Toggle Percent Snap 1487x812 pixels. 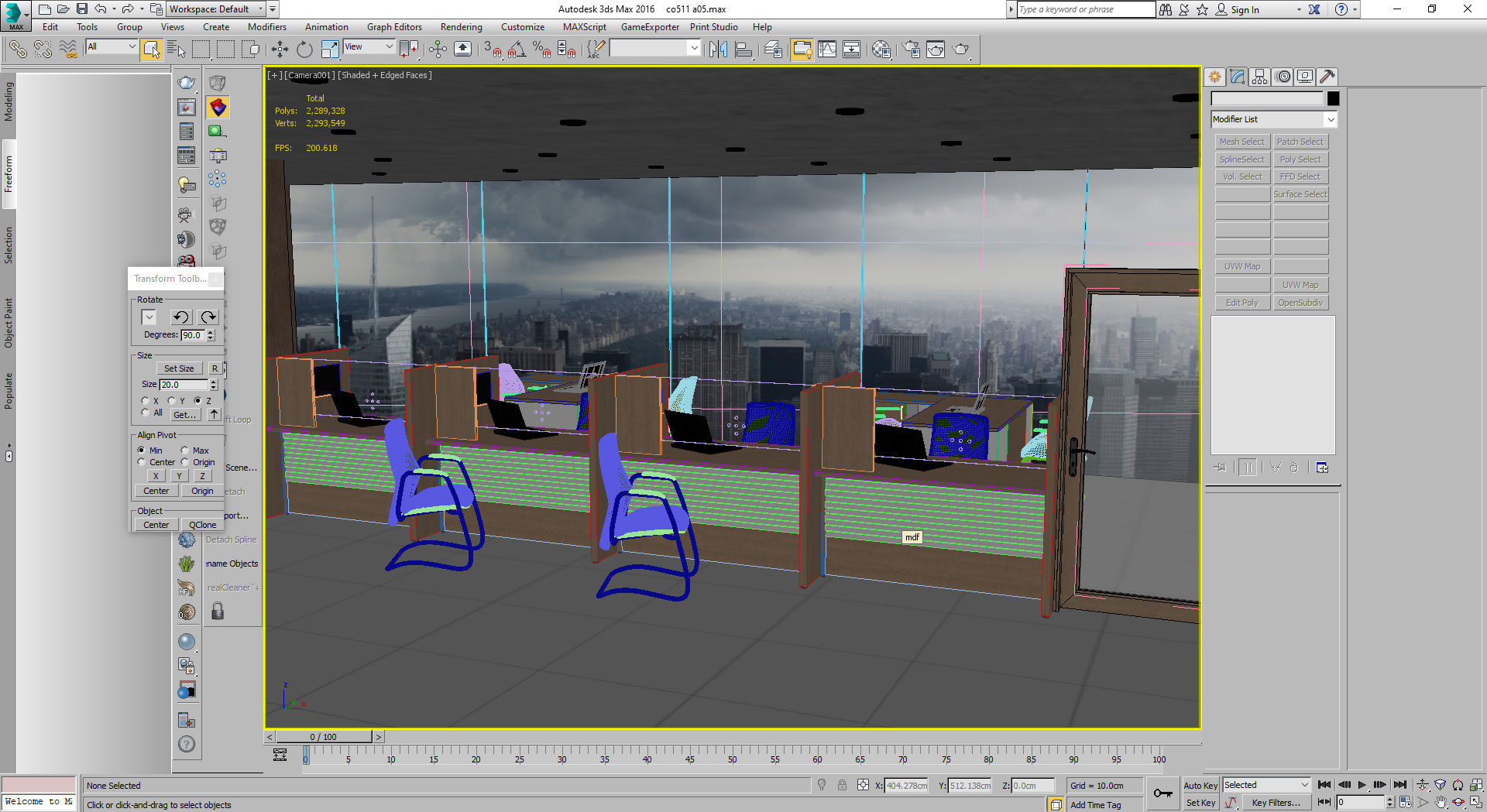click(542, 50)
